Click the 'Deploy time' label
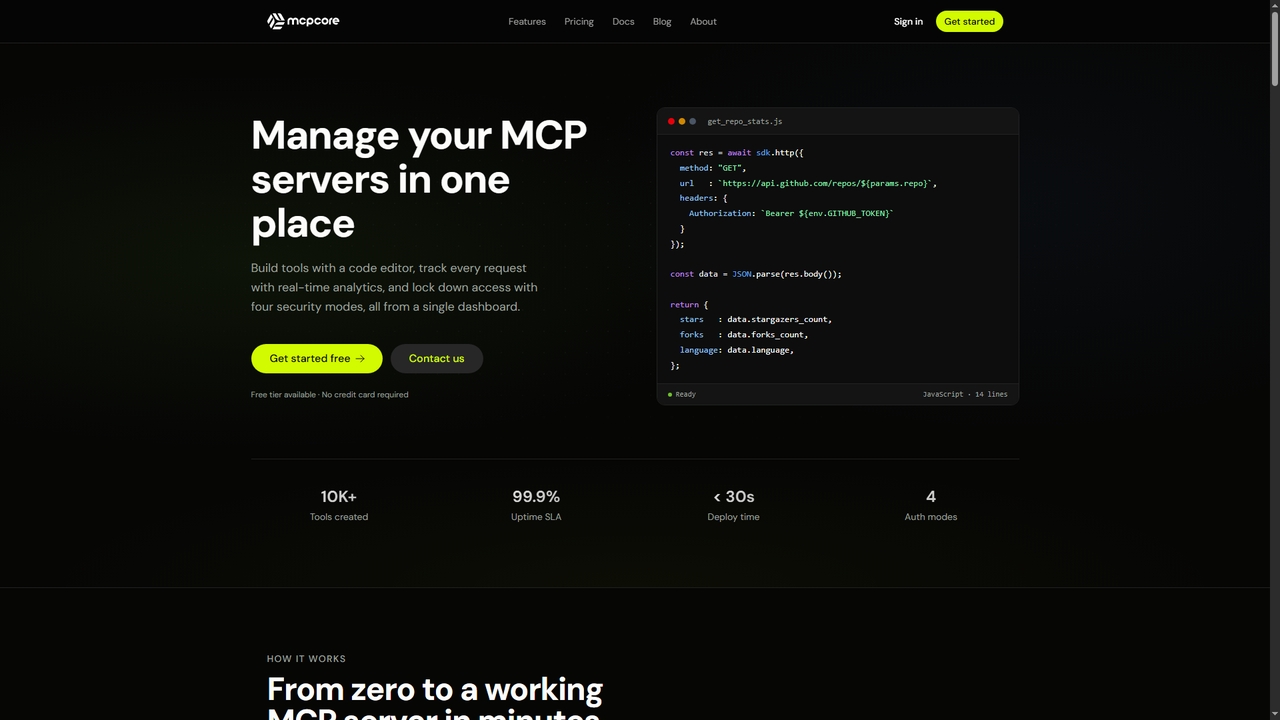 (733, 517)
